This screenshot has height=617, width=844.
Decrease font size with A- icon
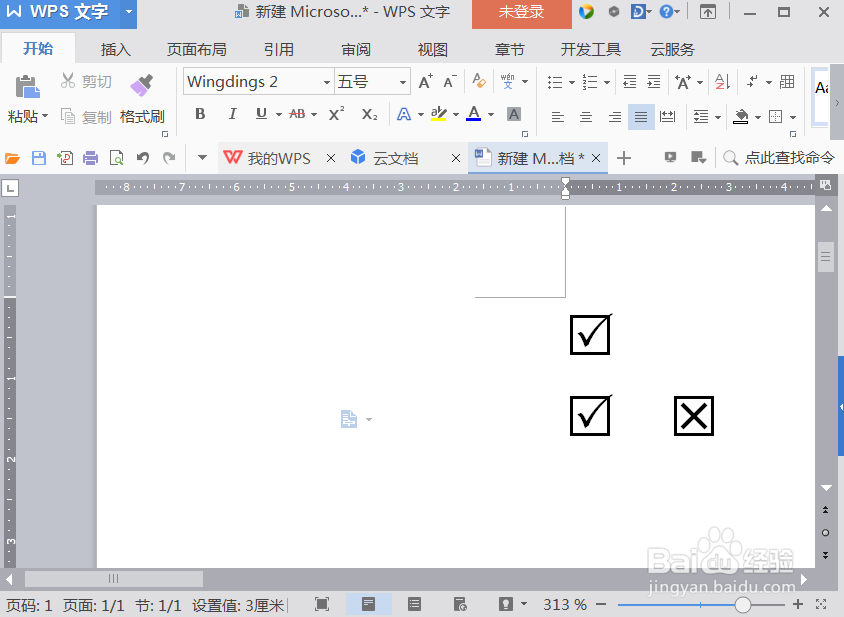tap(450, 82)
